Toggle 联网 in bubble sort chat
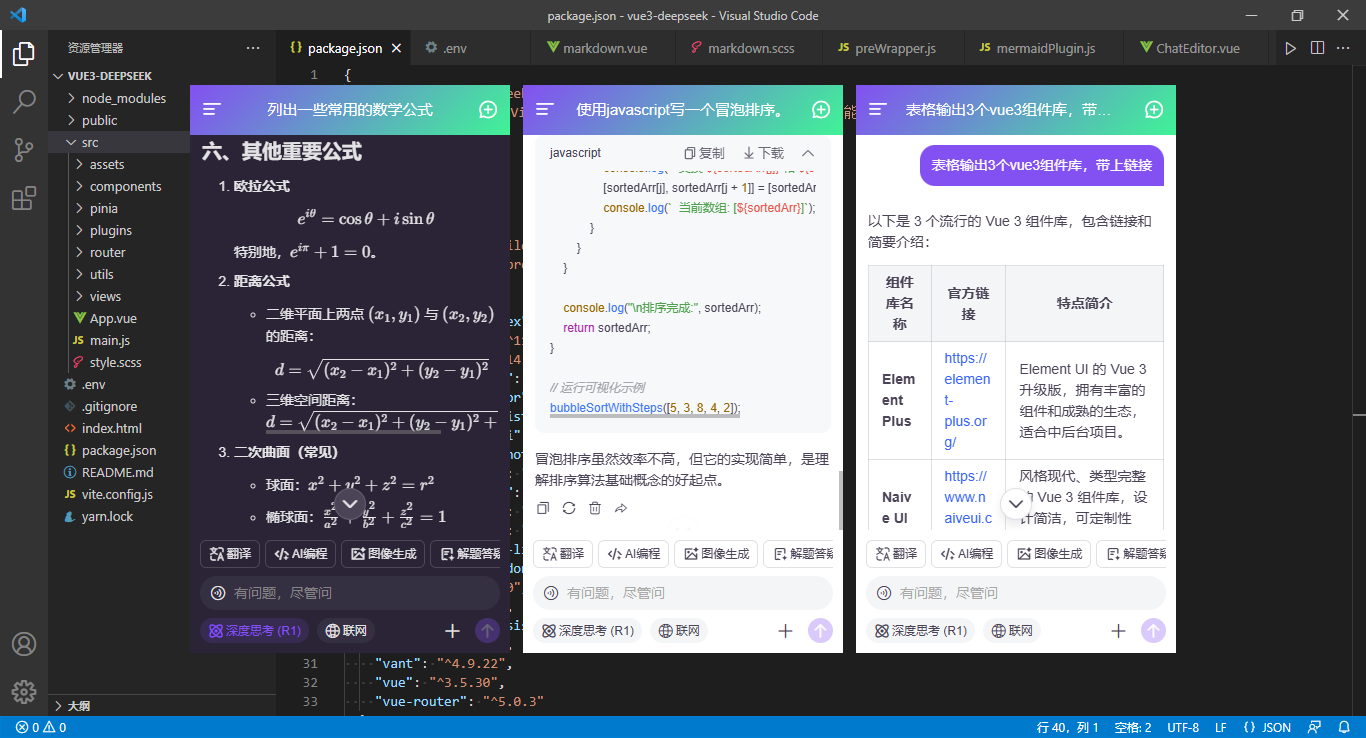This screenshot has height=738, width=1366. [x=679, y=631]
